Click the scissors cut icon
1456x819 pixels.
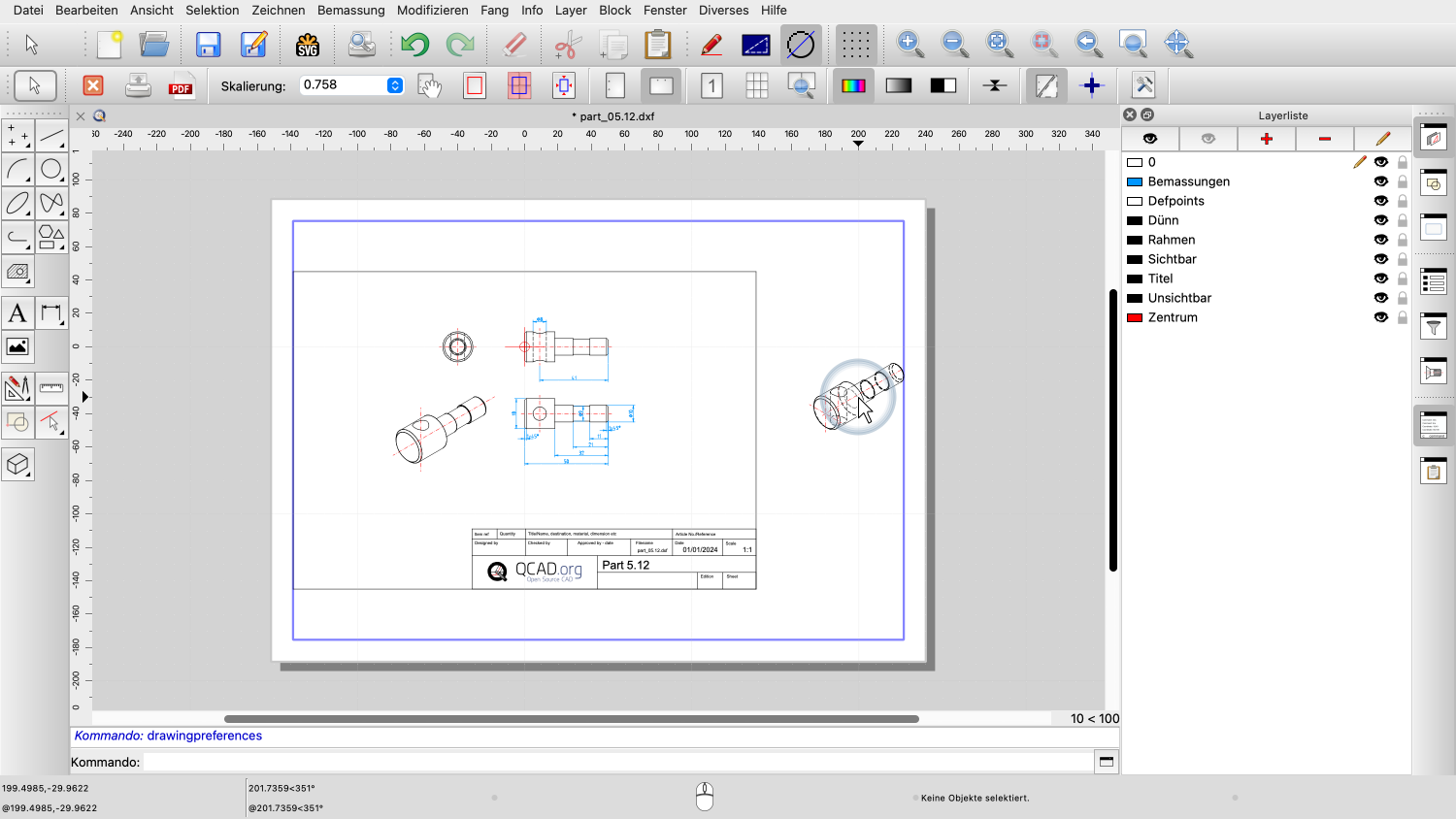pyautogui.click(x=567, y=45)
